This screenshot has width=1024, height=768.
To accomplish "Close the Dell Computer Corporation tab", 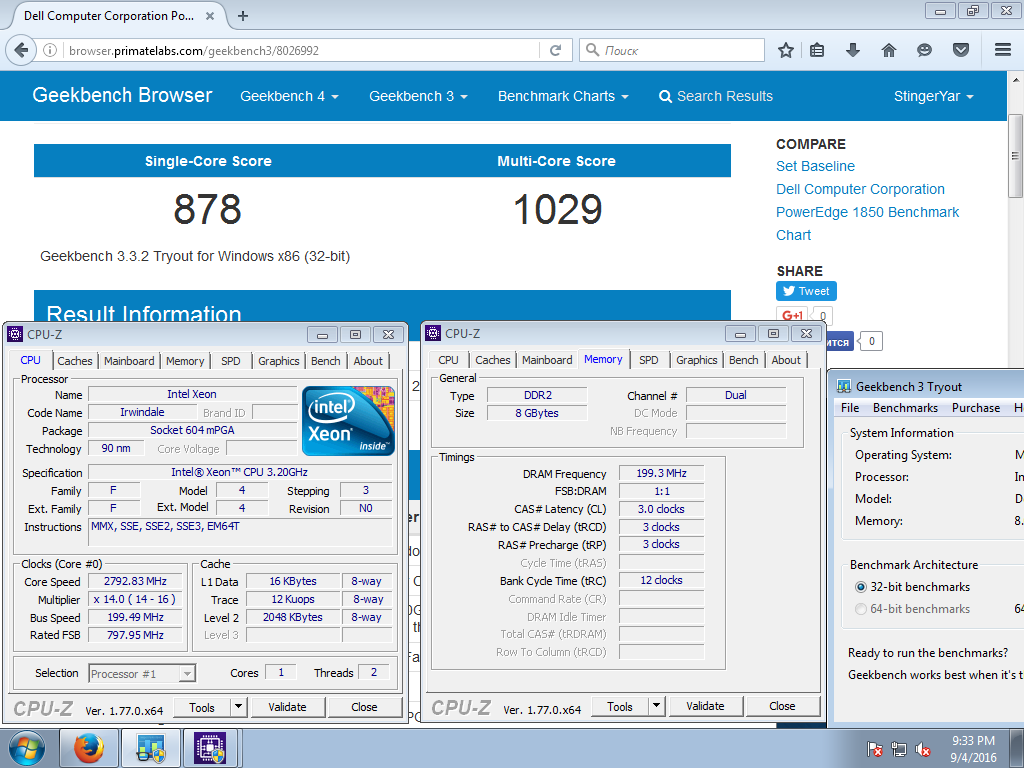I will [x=210, y=16].
